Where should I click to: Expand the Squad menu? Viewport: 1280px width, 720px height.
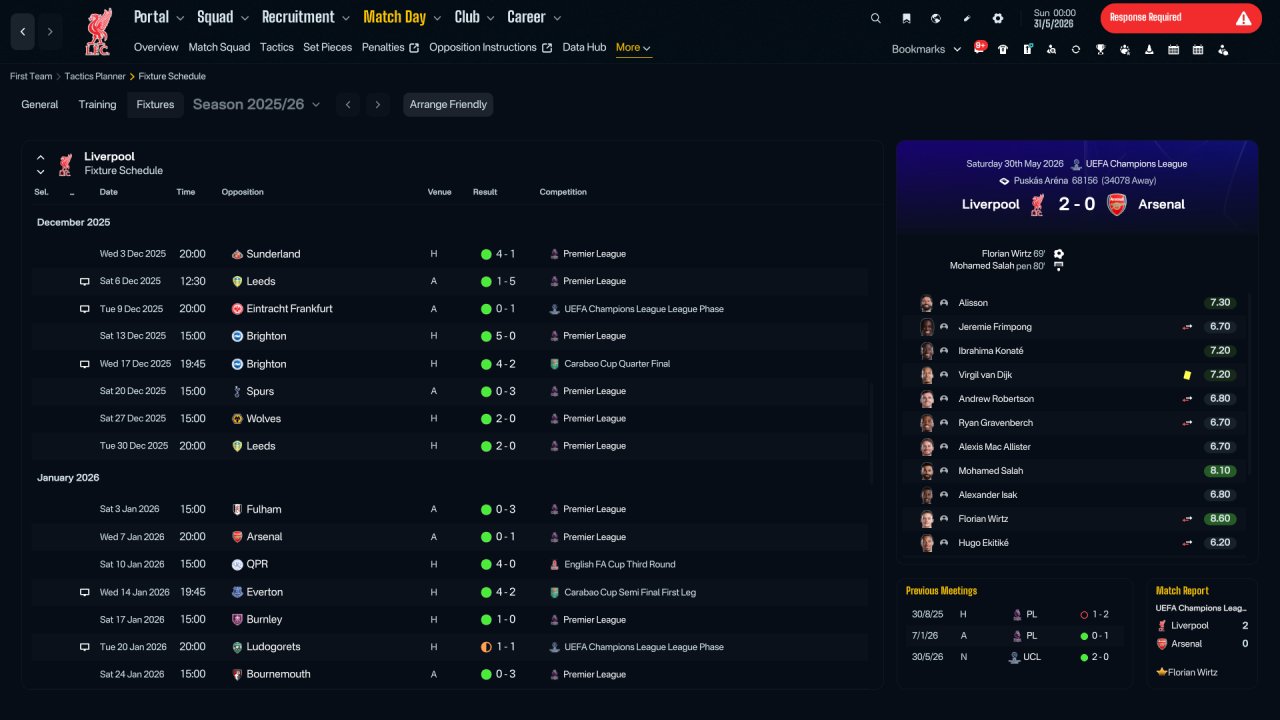tap(223, 17)
